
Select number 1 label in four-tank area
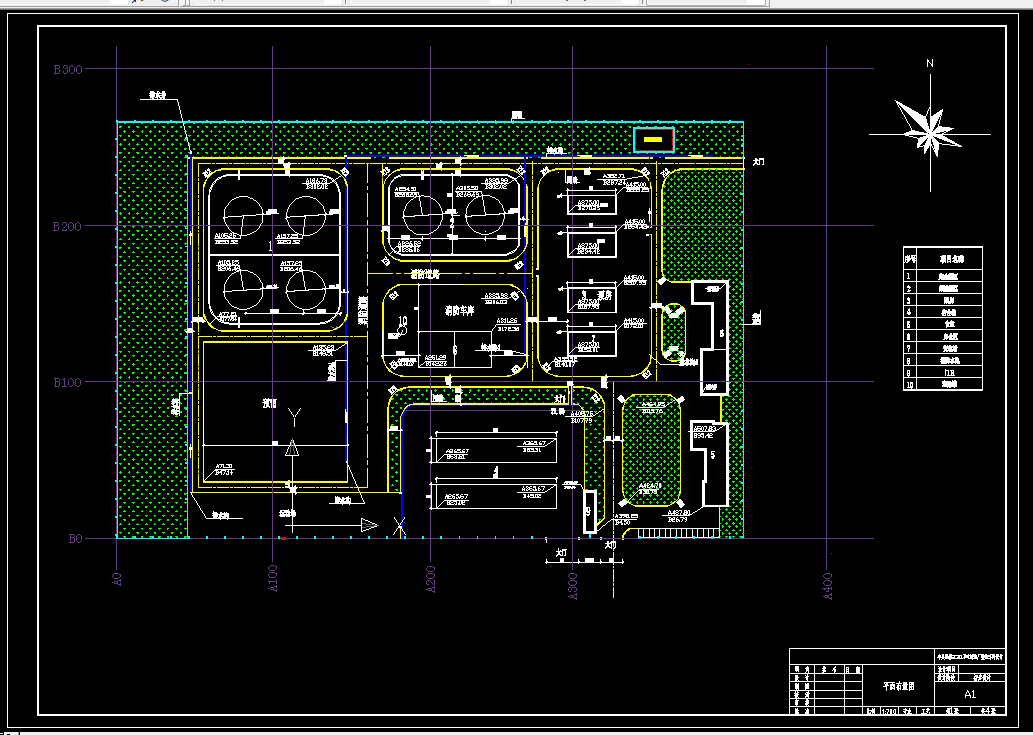[271, 246]
